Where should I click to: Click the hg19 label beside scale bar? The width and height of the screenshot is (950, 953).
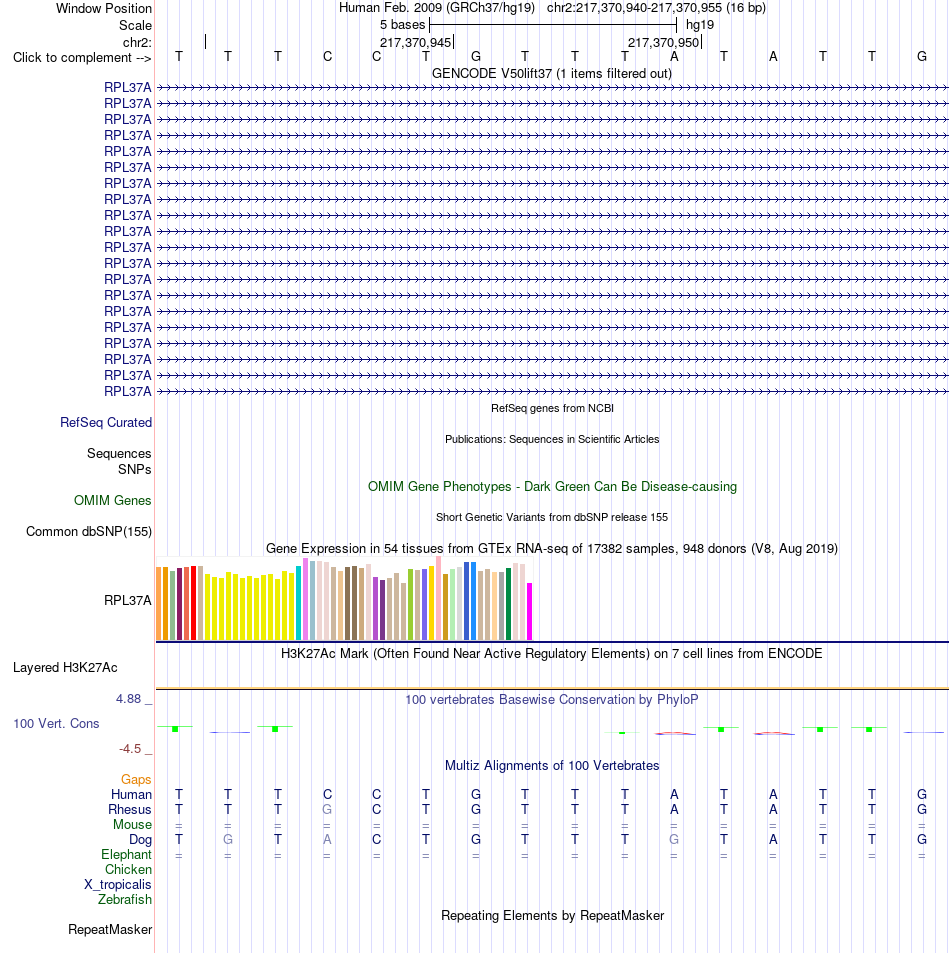point(700,25)
